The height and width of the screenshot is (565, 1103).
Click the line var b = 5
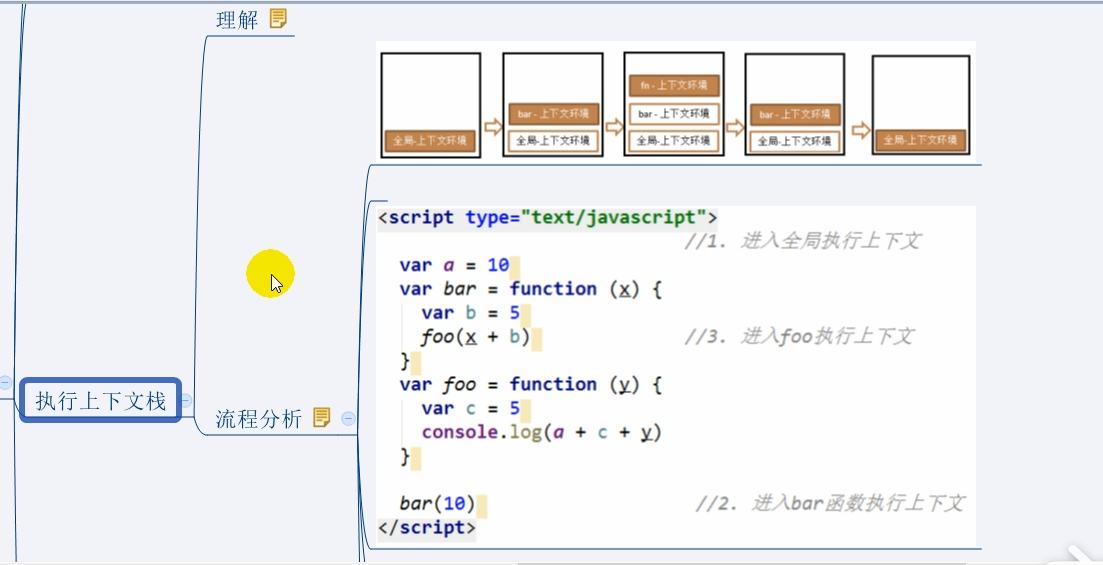point(470,313)
